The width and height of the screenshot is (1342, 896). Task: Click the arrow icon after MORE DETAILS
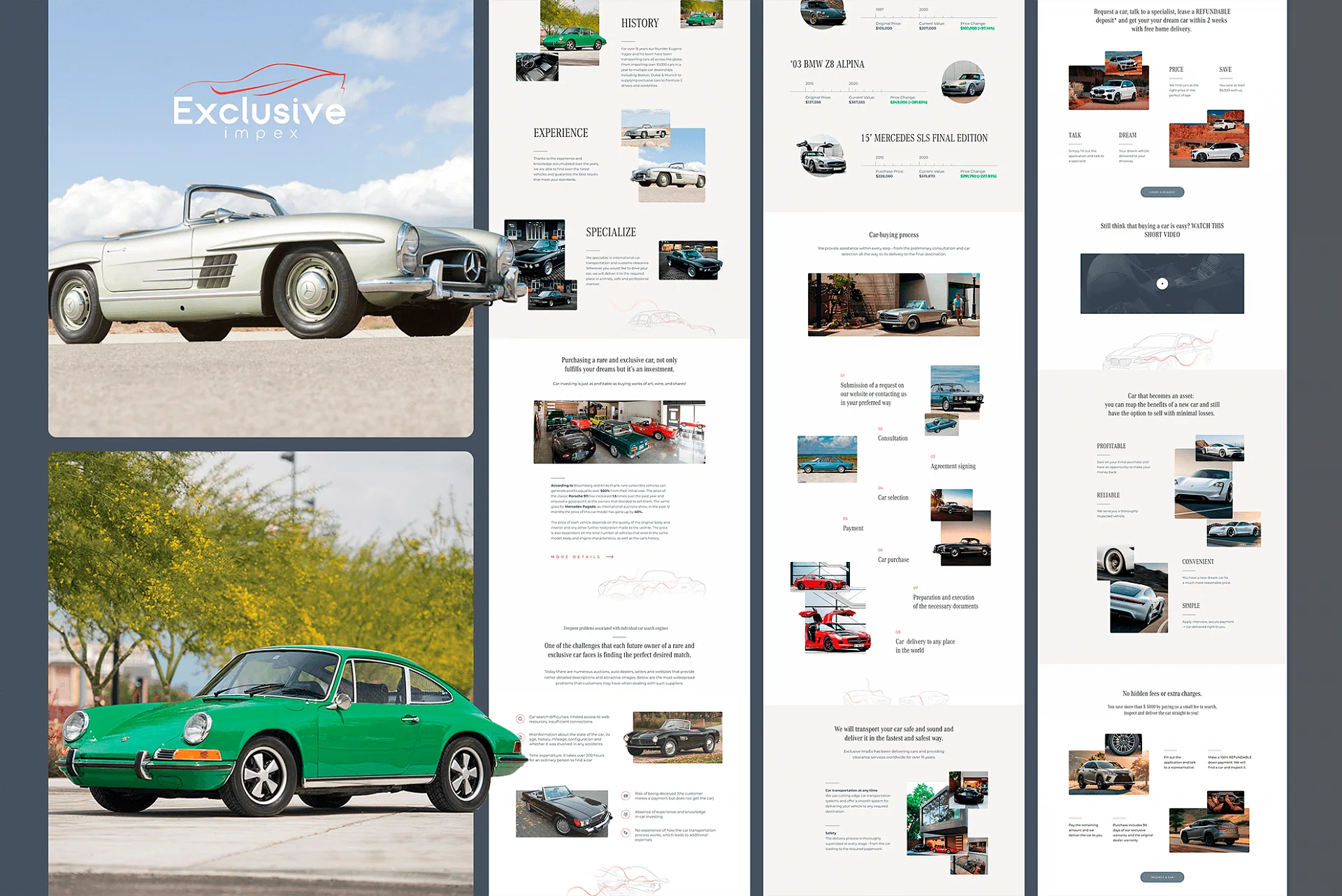click(609, 557)
